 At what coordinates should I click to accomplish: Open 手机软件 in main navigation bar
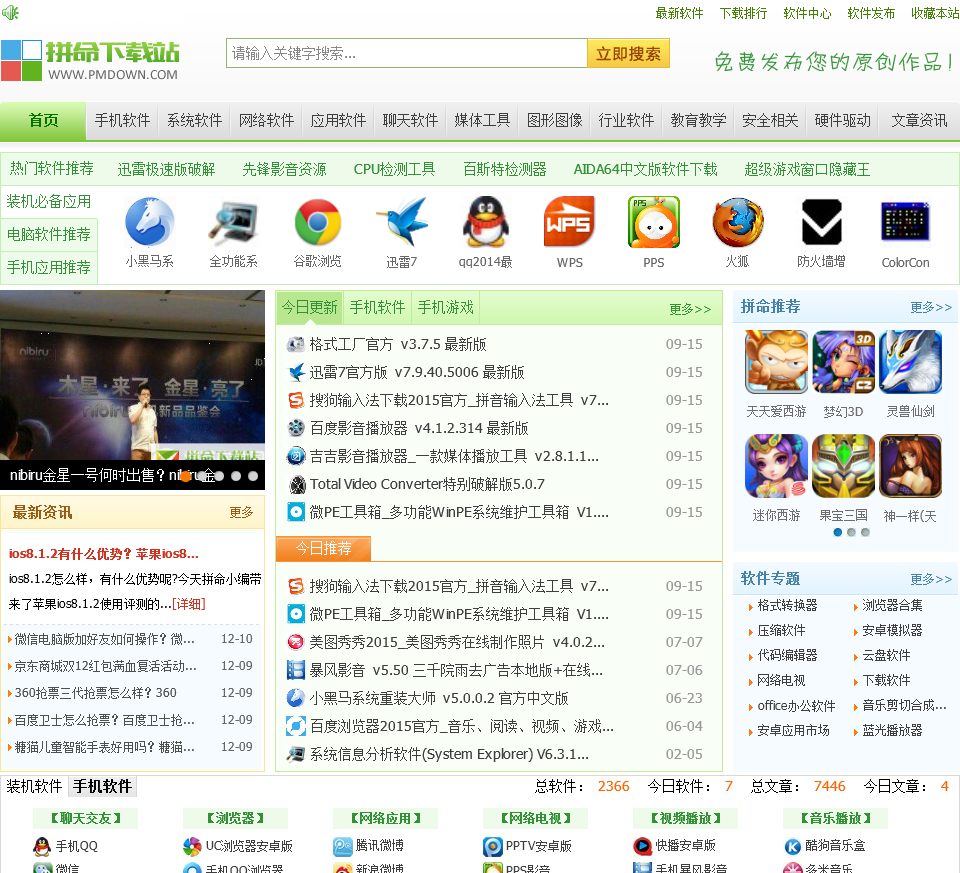pyautogui.click(x=122, y=120)
